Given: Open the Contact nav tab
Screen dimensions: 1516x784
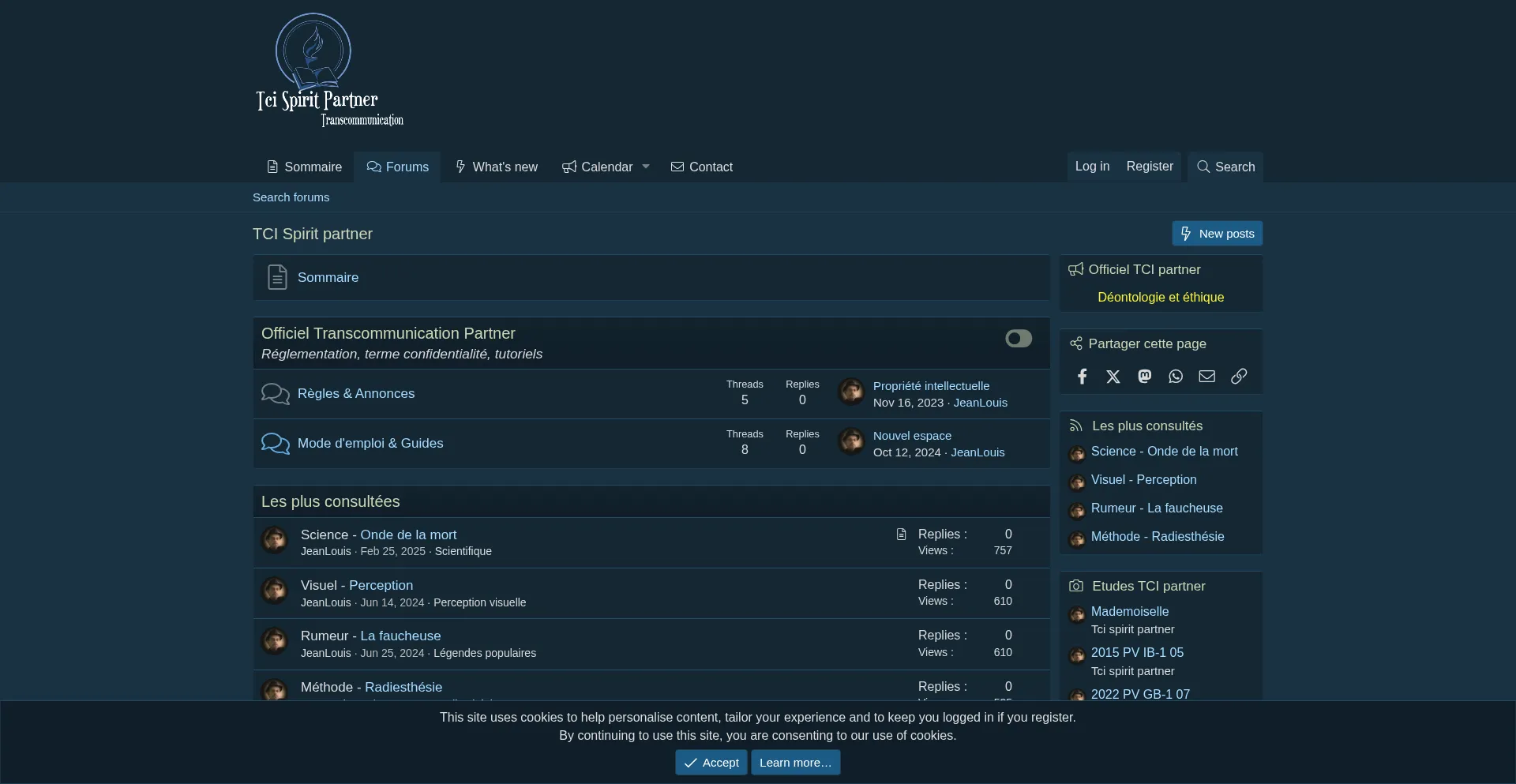Looking at the screenshot, I should pos(701,167).
